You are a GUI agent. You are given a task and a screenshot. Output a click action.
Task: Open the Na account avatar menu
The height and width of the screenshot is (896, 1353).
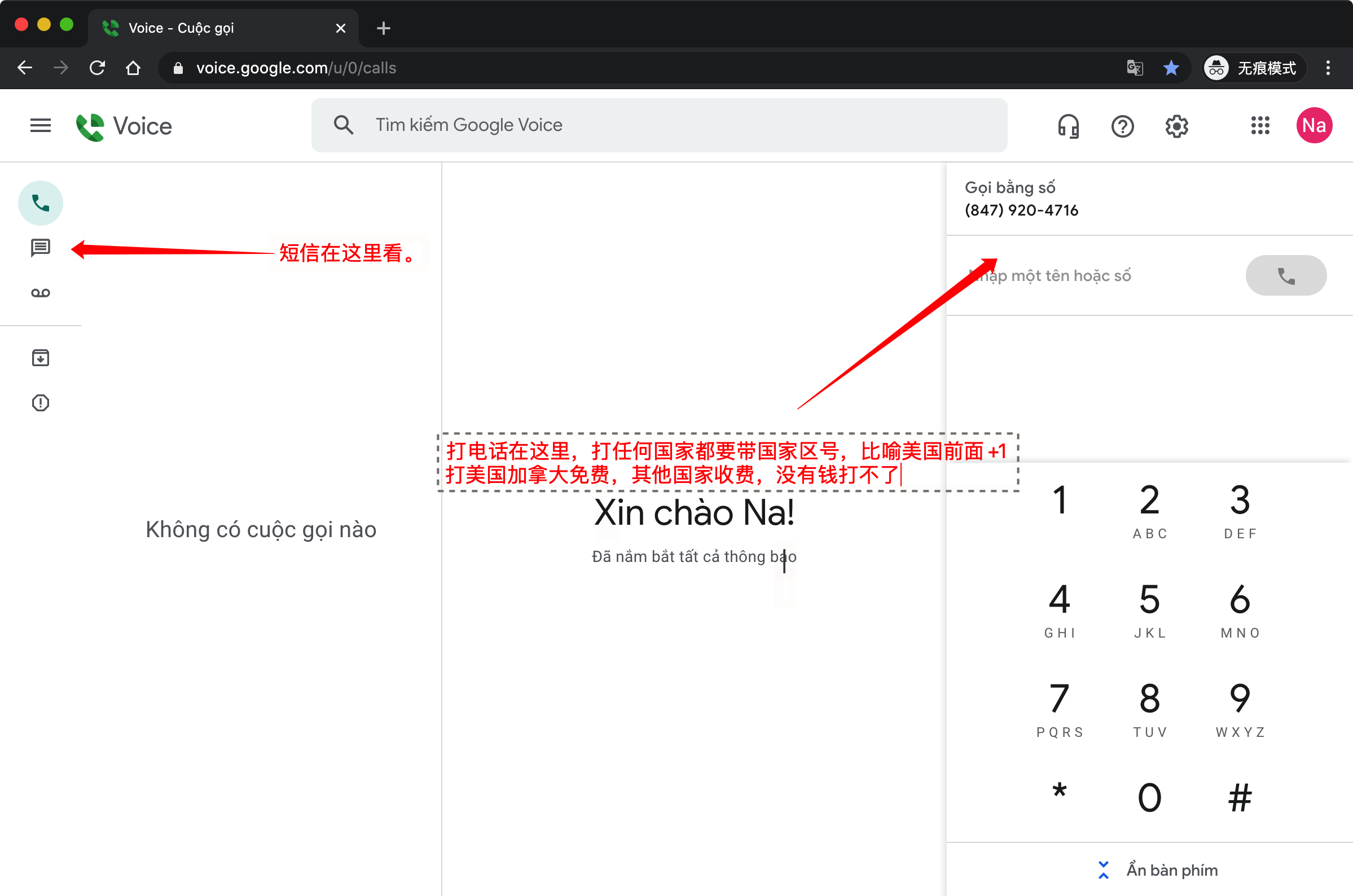coord(1314,126)
